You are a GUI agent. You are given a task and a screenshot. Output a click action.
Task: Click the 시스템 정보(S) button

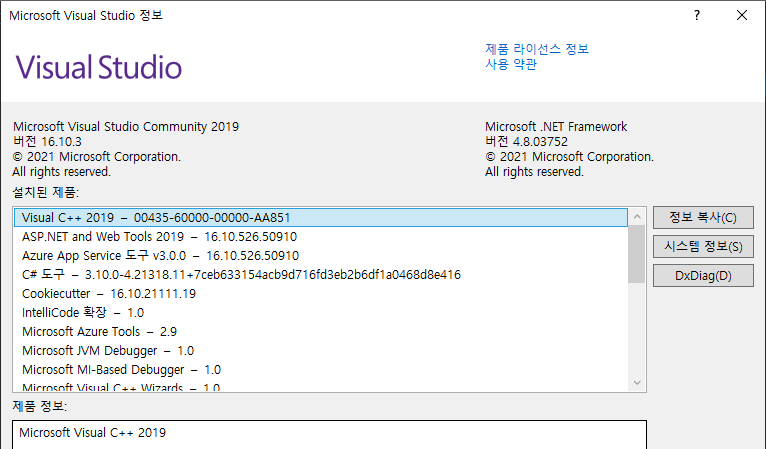[x=703, y=246]
